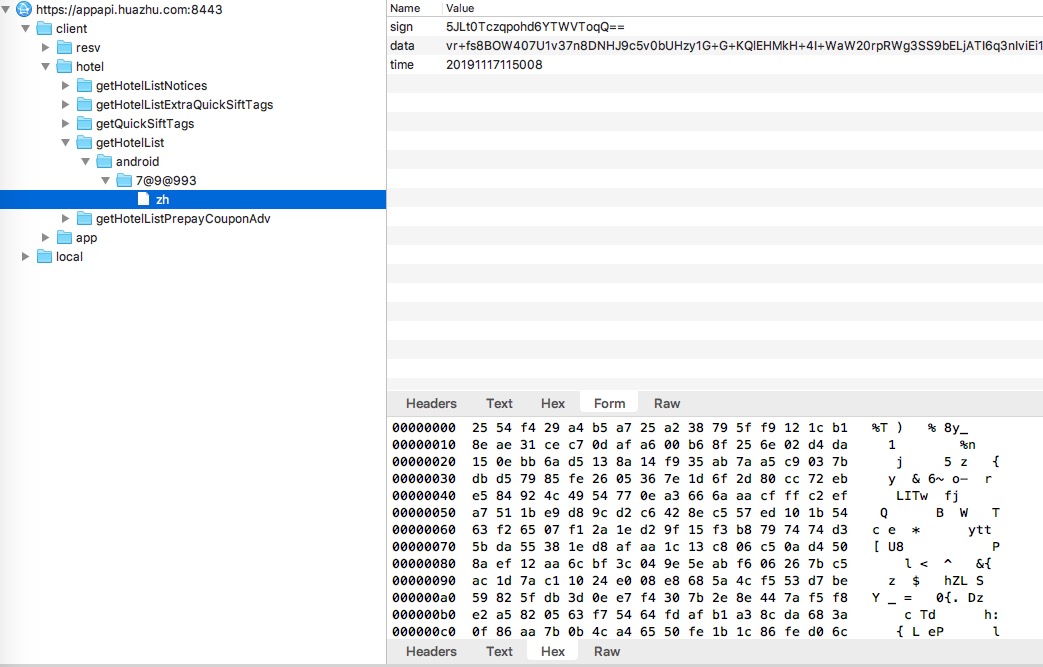Select the getHotelListNotices tree label
1043x667 pixels.
pyautogui.click(x=152, y=85)
